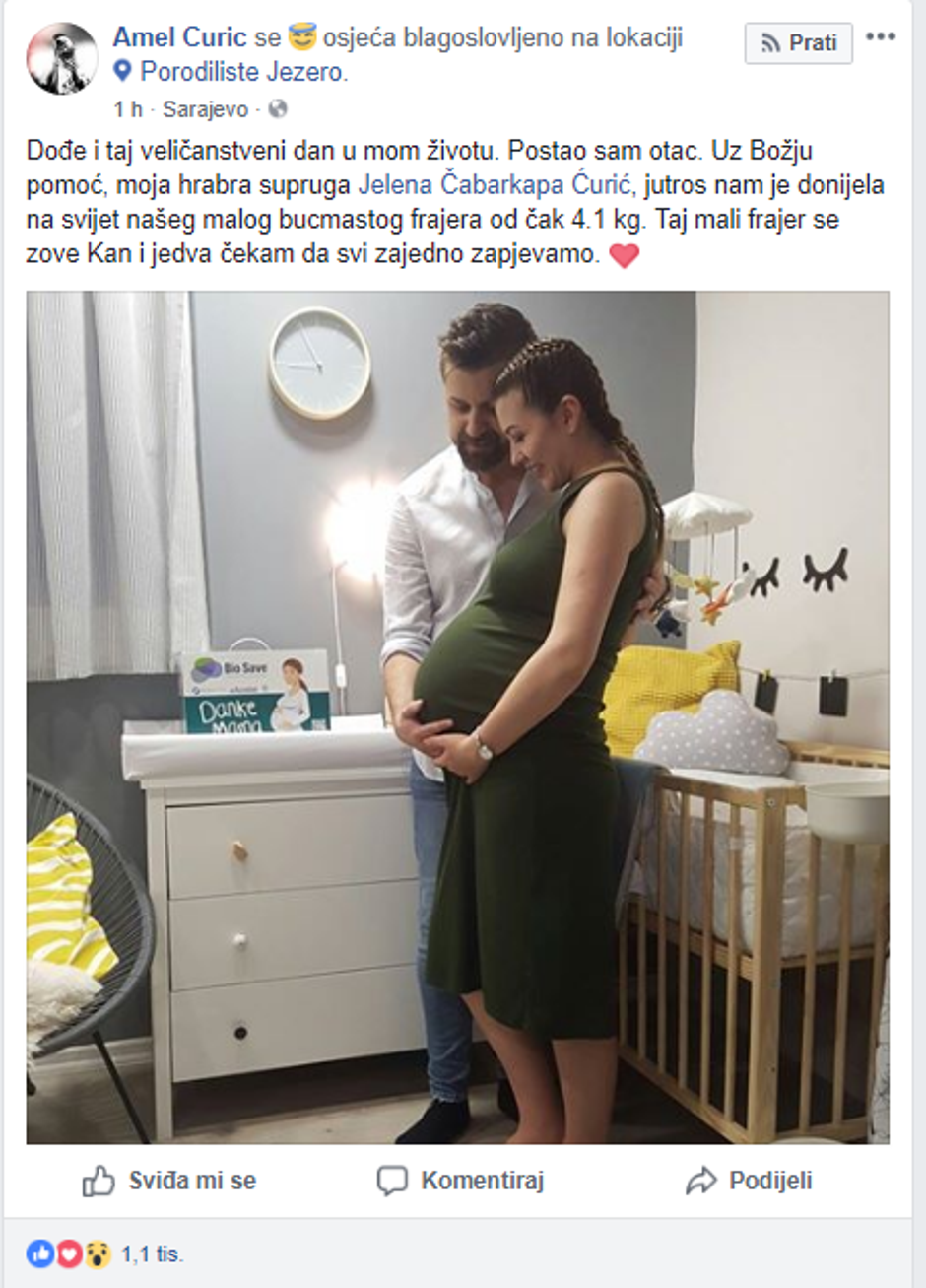Like the post with Sviđa mi se
This screenshot has width=926, height=1288.
(x=169, y=1181)
